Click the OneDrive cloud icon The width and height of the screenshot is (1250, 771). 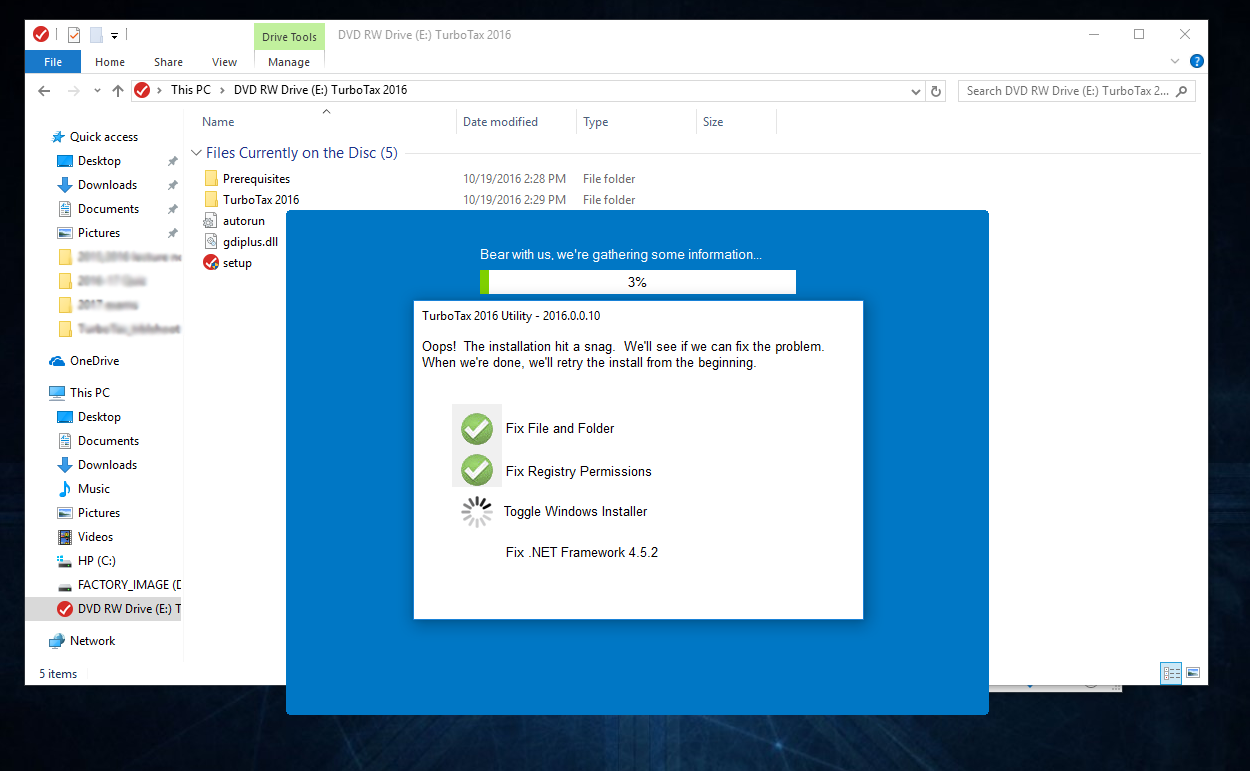pos(57,361)
